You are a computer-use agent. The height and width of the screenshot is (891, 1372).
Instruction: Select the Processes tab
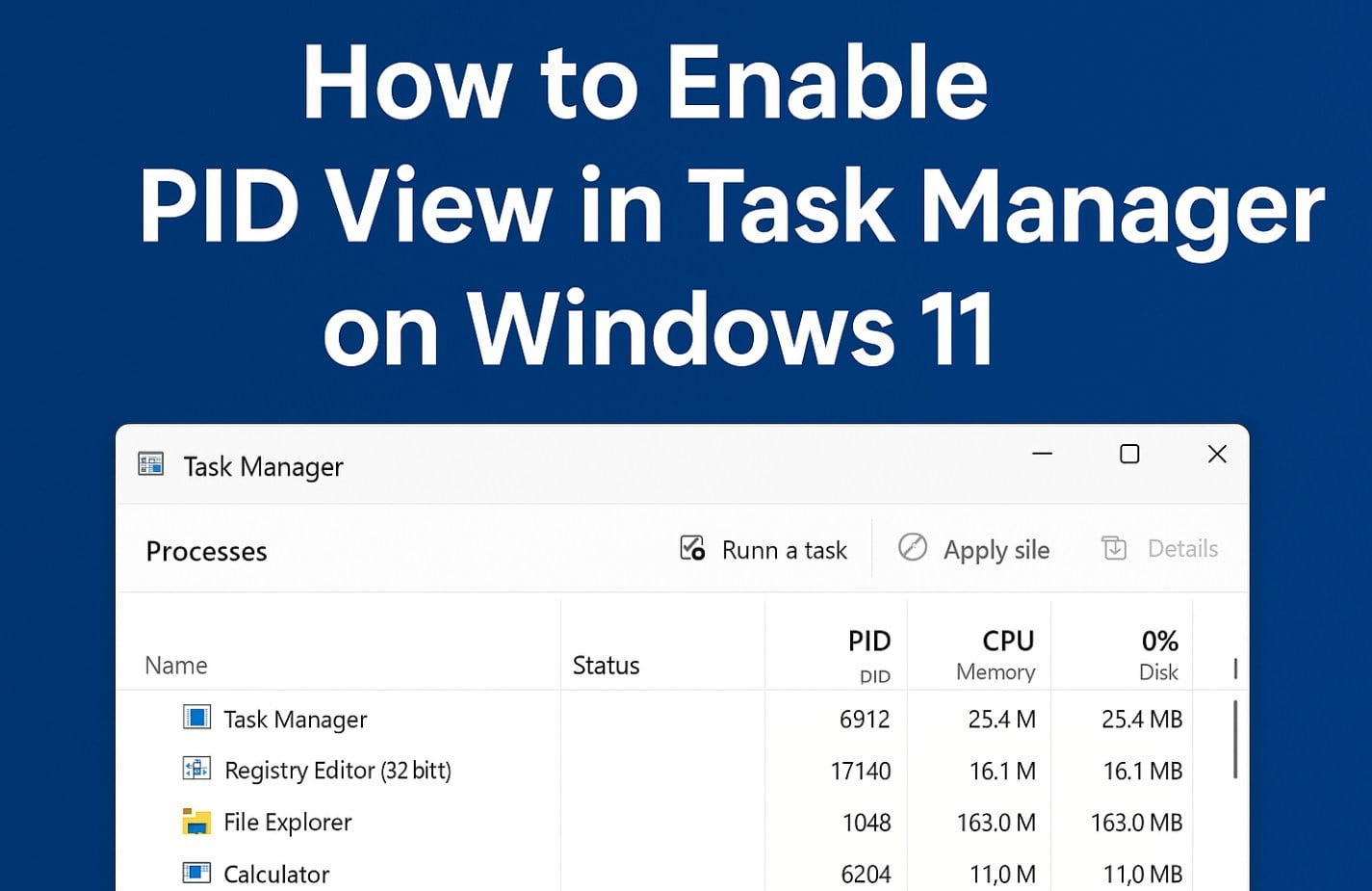206,551
